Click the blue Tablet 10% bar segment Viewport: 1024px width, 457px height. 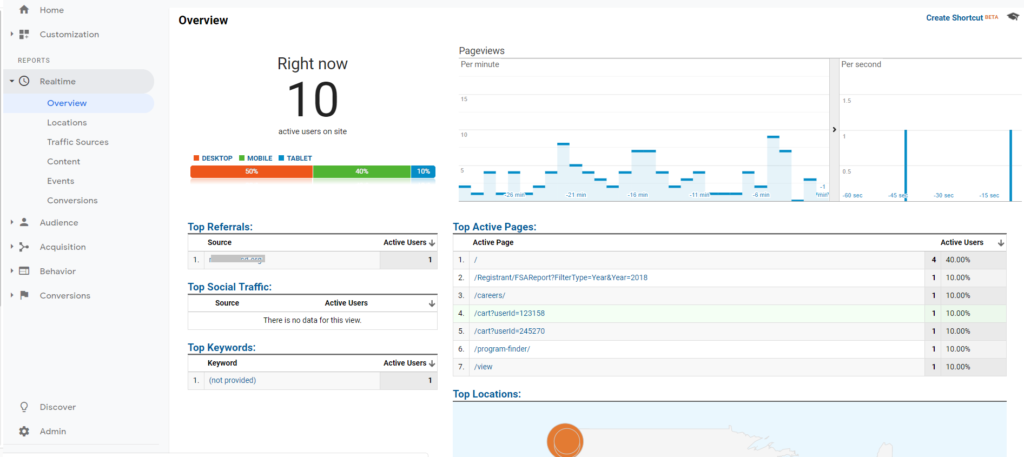coord(423,172)
